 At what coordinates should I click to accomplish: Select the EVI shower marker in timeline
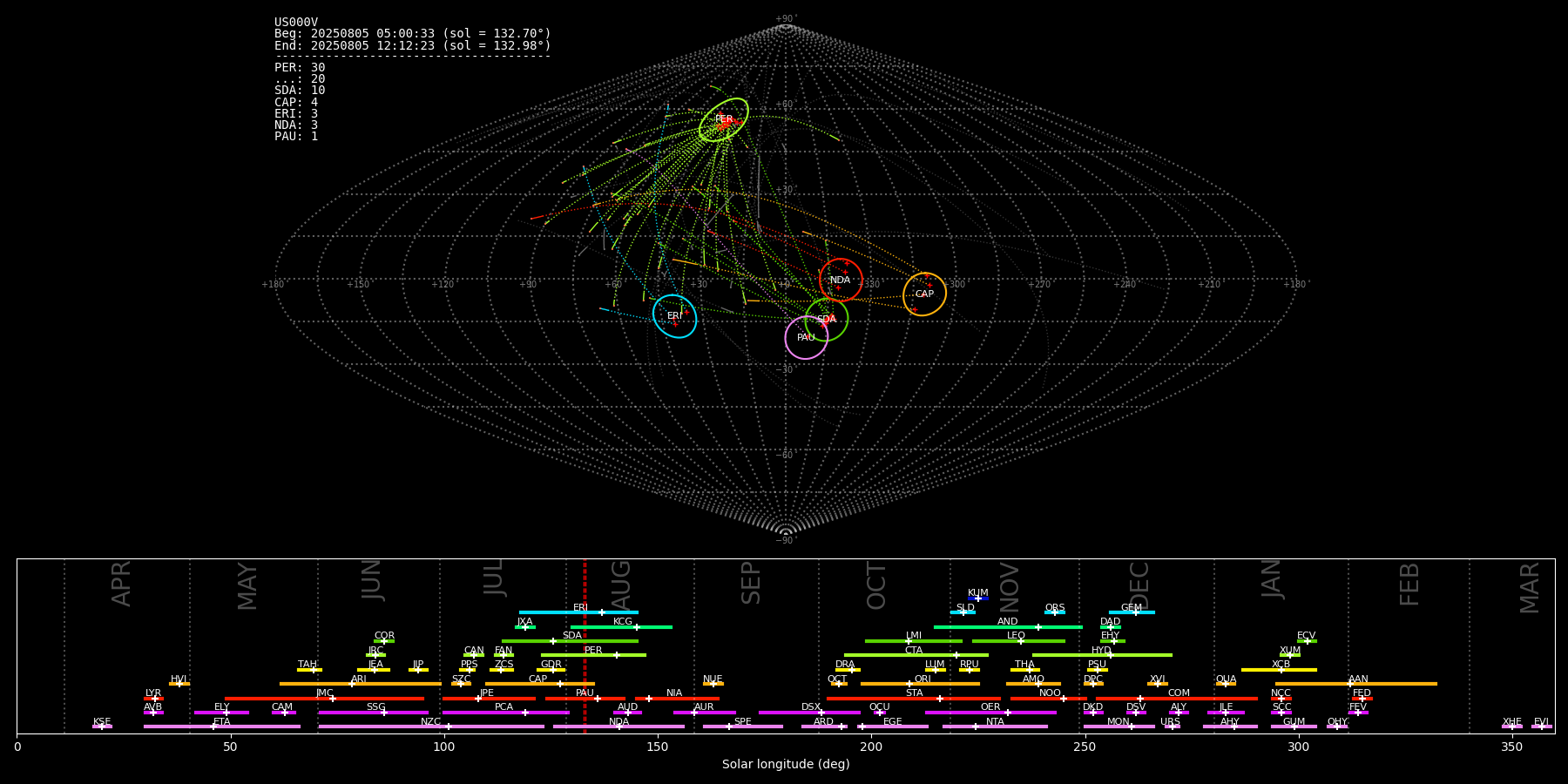point(1541,727)
